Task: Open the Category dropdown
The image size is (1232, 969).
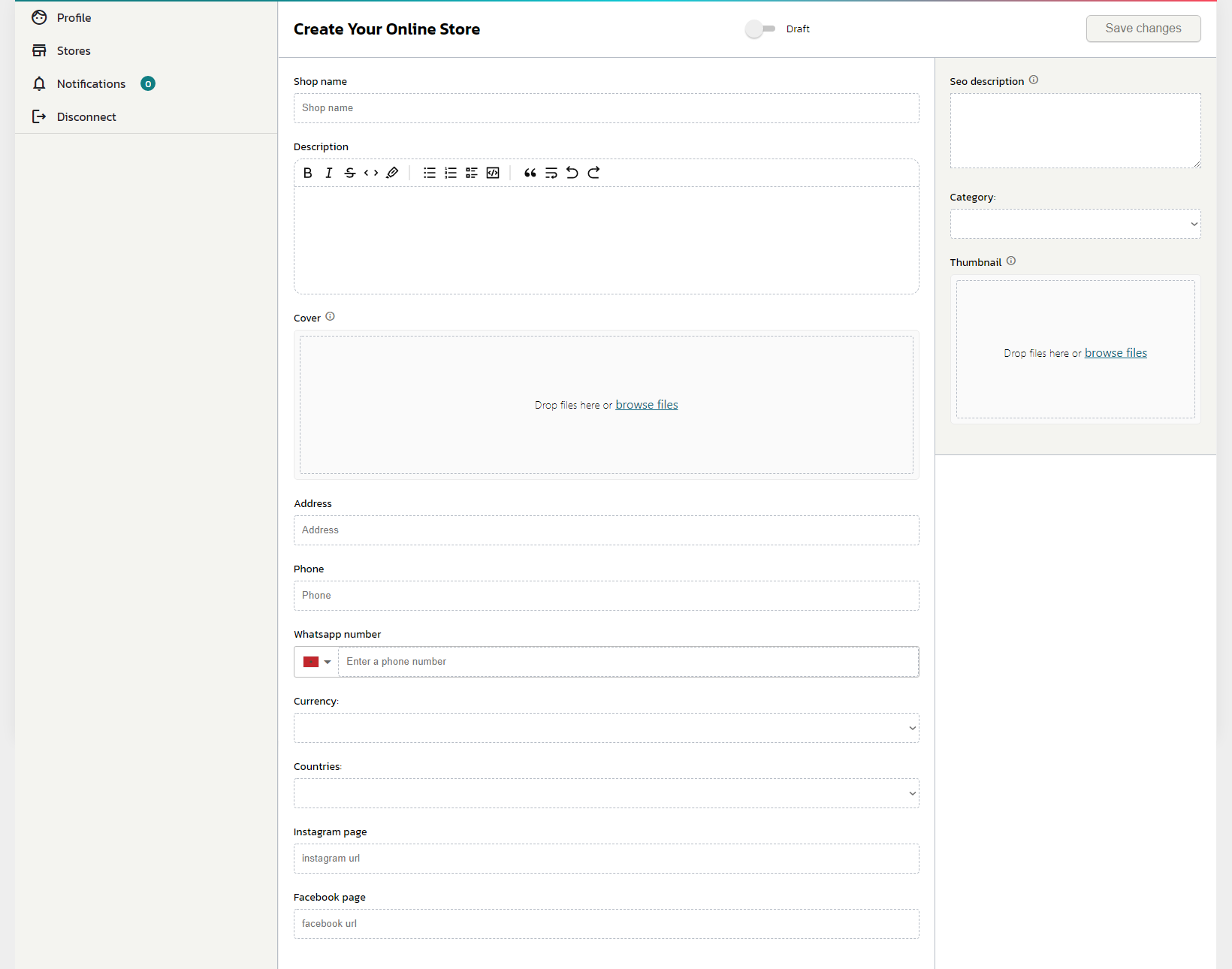Action: point(1075,224)
